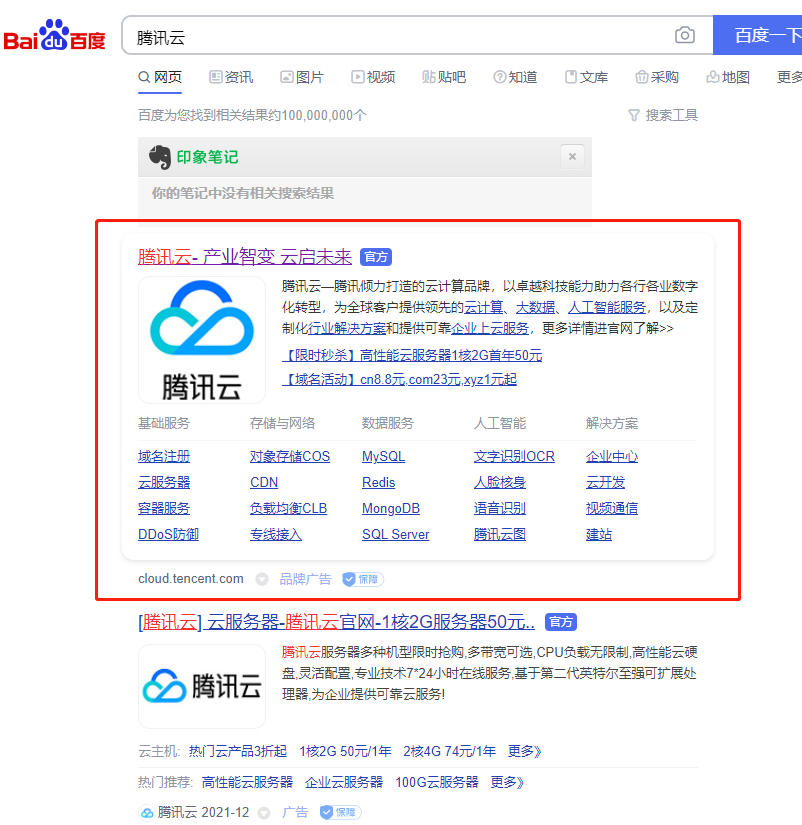This screenshot has width=802, height=825.
Task: Click the MongoDB link
Action: pyautogui.click(x=391, y=508)
